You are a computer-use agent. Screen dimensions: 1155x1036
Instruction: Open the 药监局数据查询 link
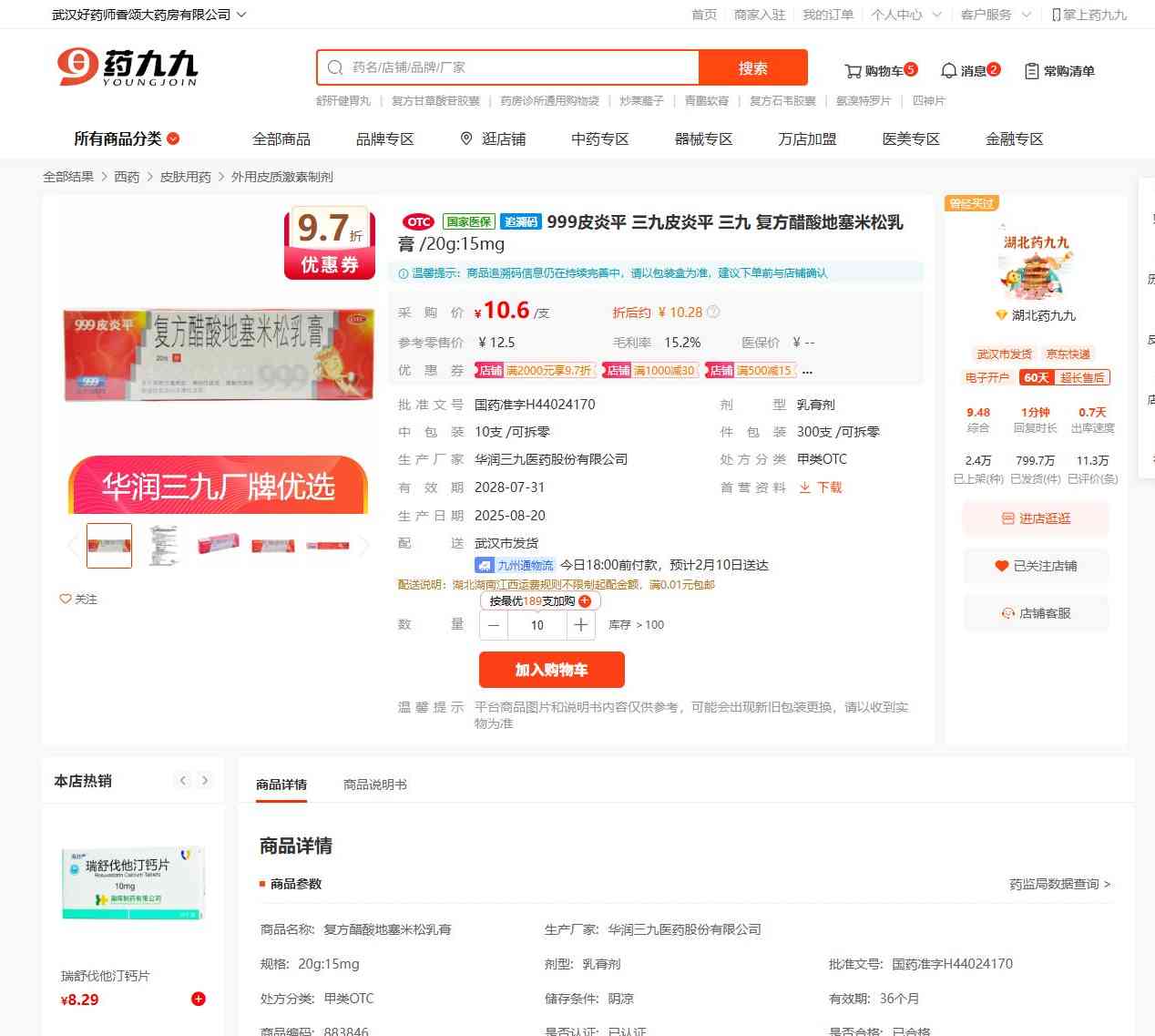click(x=1059, y=884)
